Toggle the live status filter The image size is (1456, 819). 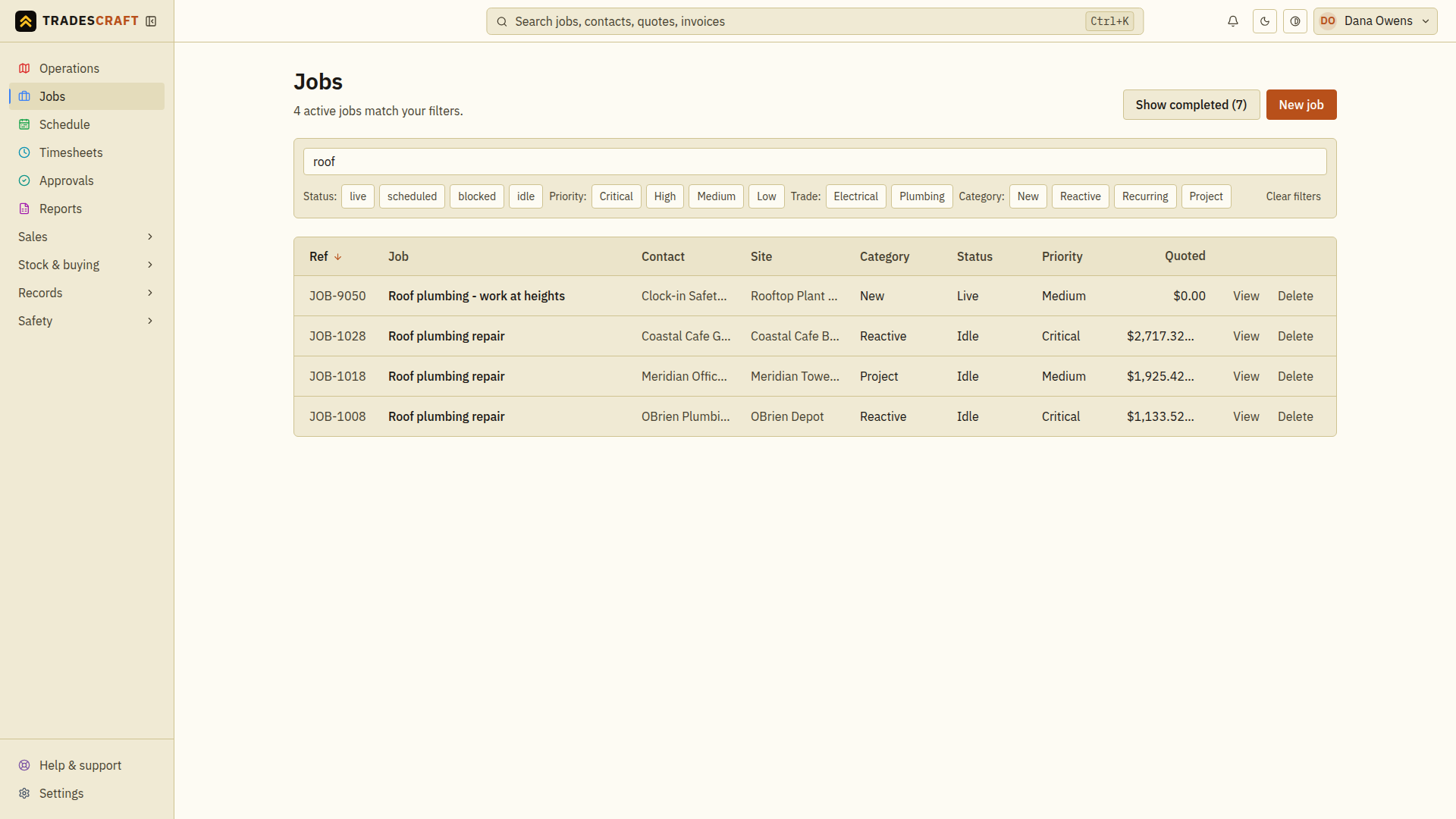pyautogui.click(x=358, y=196)
